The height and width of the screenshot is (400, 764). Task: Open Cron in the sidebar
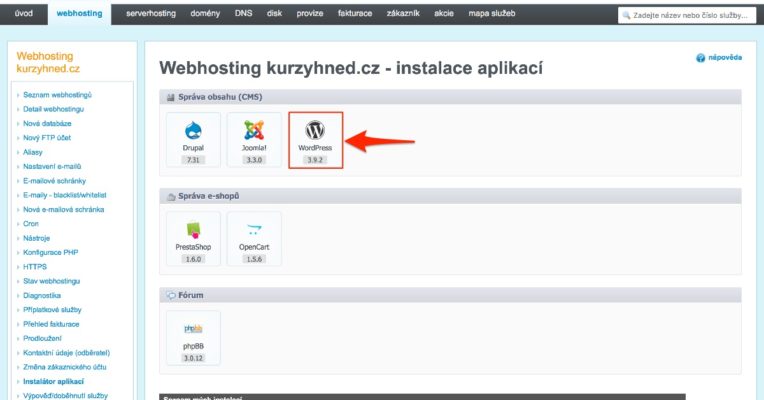tap(31, 224)
